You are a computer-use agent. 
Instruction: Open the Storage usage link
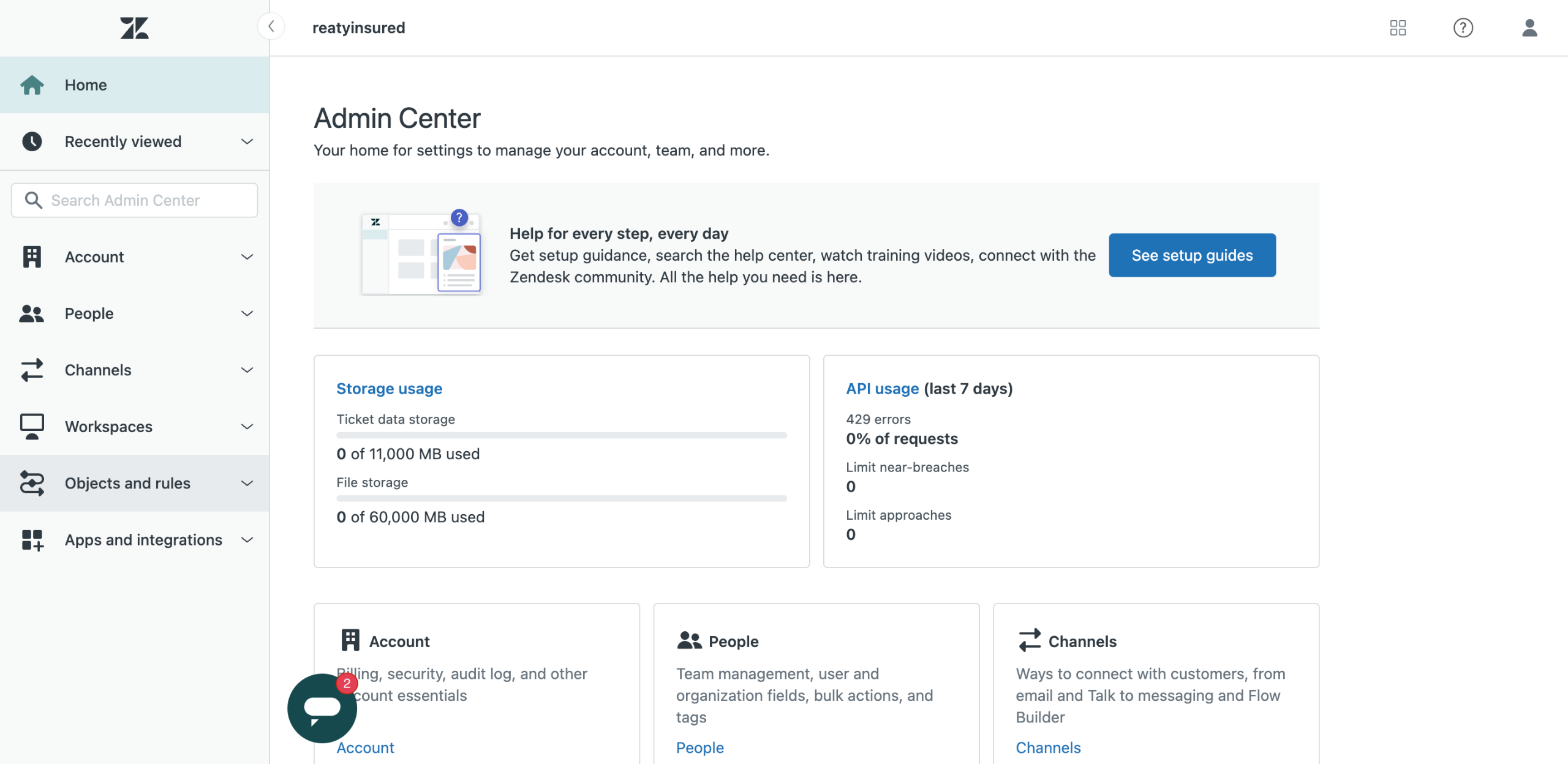(389, 389)
